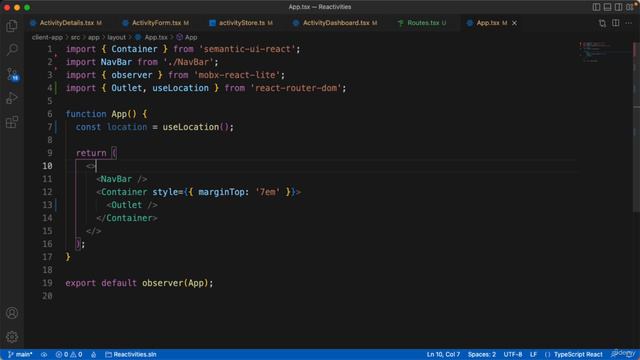
Task: Select TypeScript React language mode
Action: pyautogui.click(x=578, y=354)
